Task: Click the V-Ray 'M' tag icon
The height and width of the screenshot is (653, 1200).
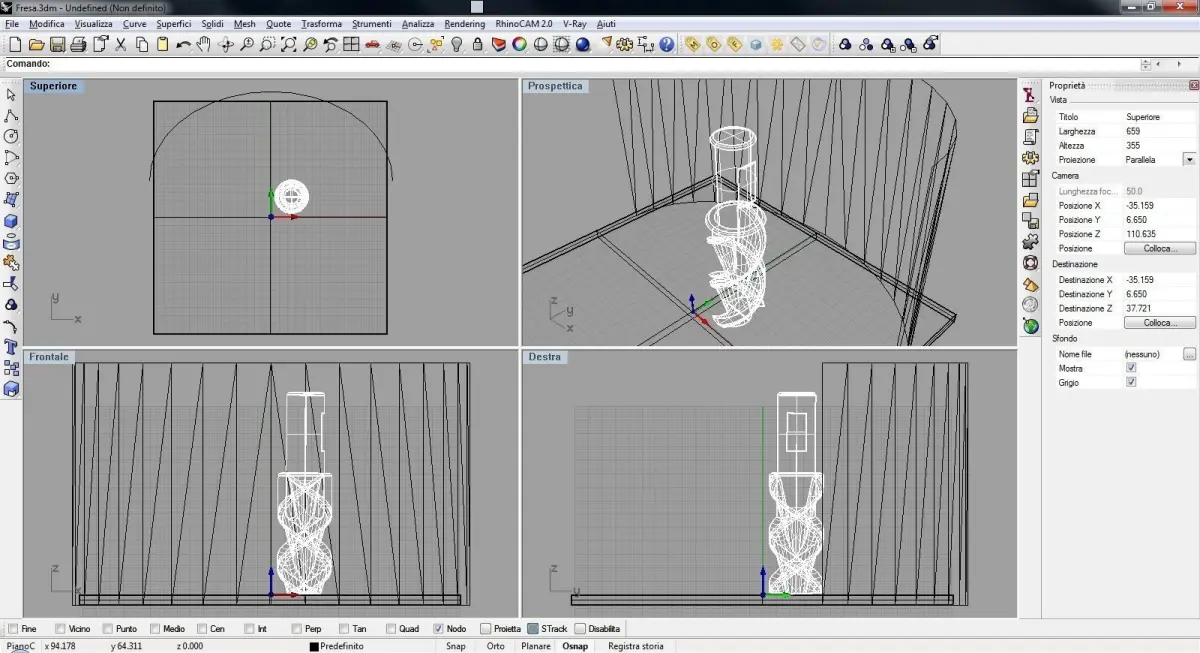Action: click(x=692, y=44)
